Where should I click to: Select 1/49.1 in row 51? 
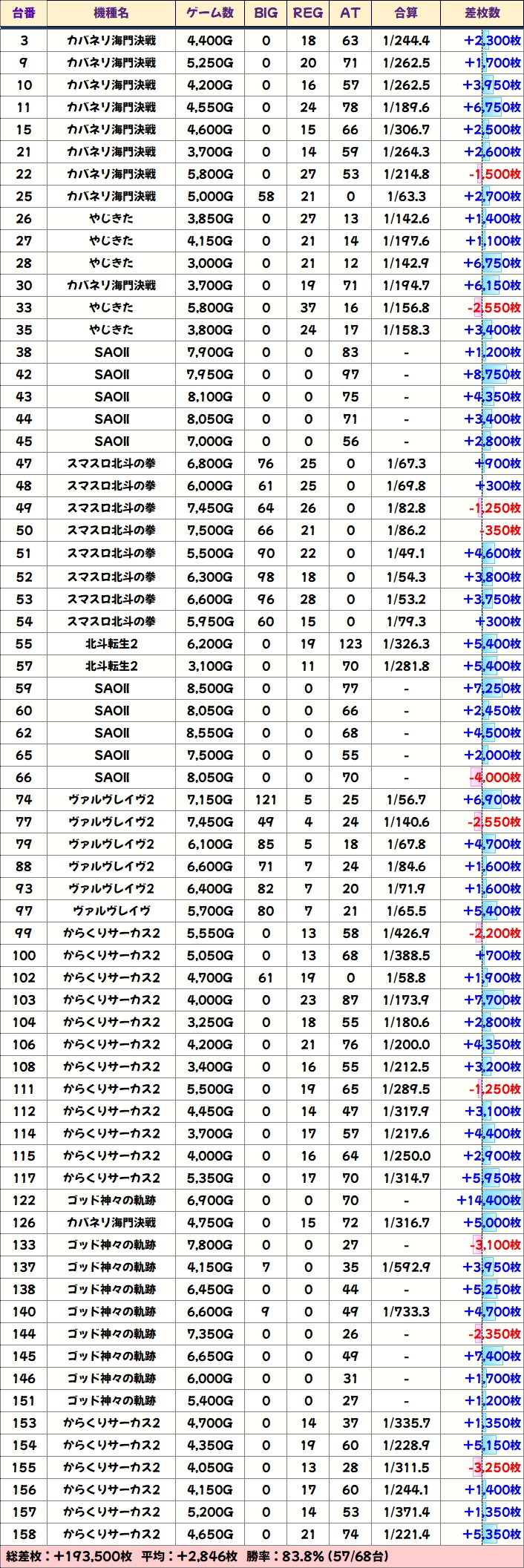(406, 553)
